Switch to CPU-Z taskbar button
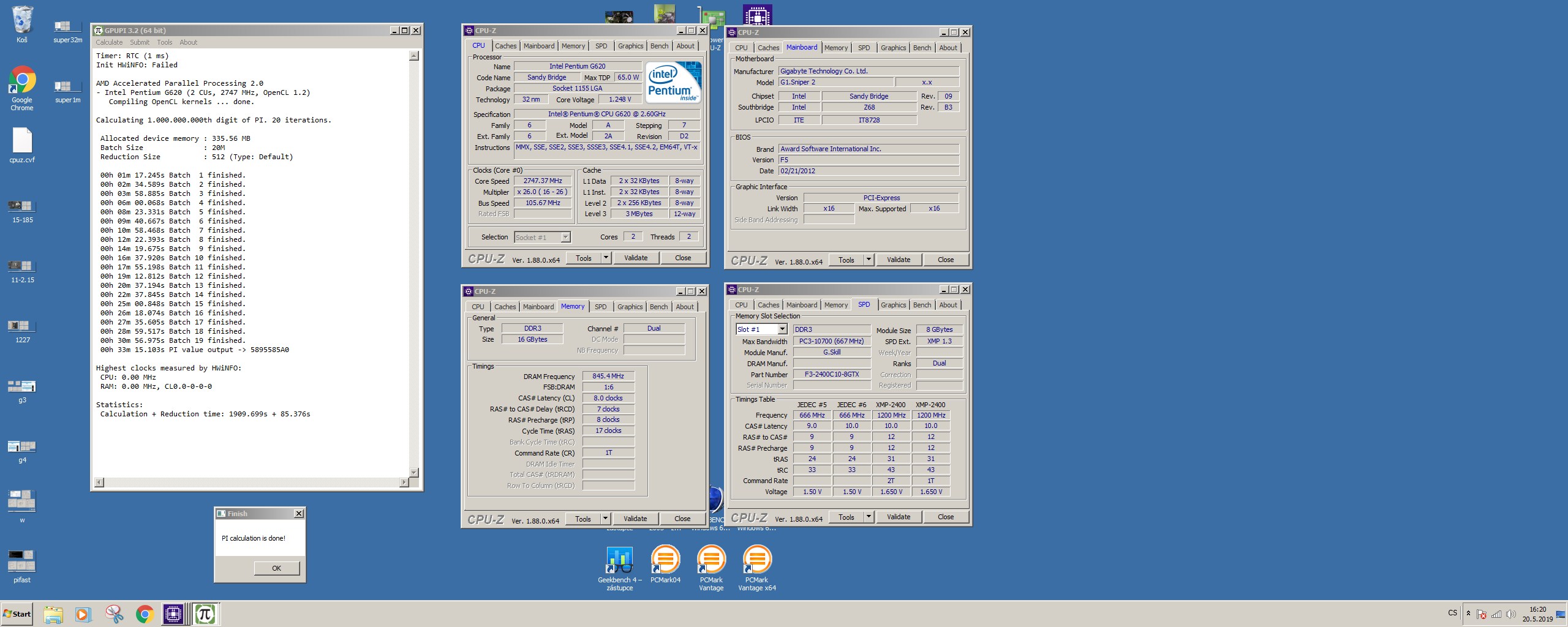The width and height of the screenshot is (1568, 627). (x=173, y=614)
